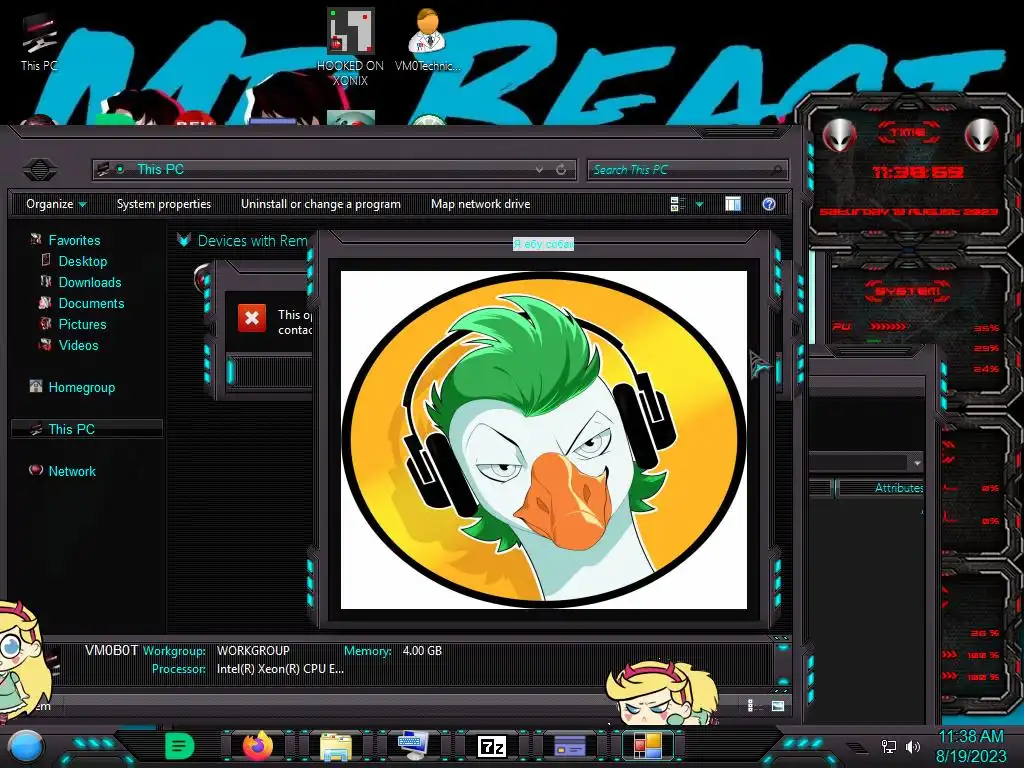Screen dimensions: 1024x768
Task: Open Videos in navigation pane
Action: click(78, 345)
